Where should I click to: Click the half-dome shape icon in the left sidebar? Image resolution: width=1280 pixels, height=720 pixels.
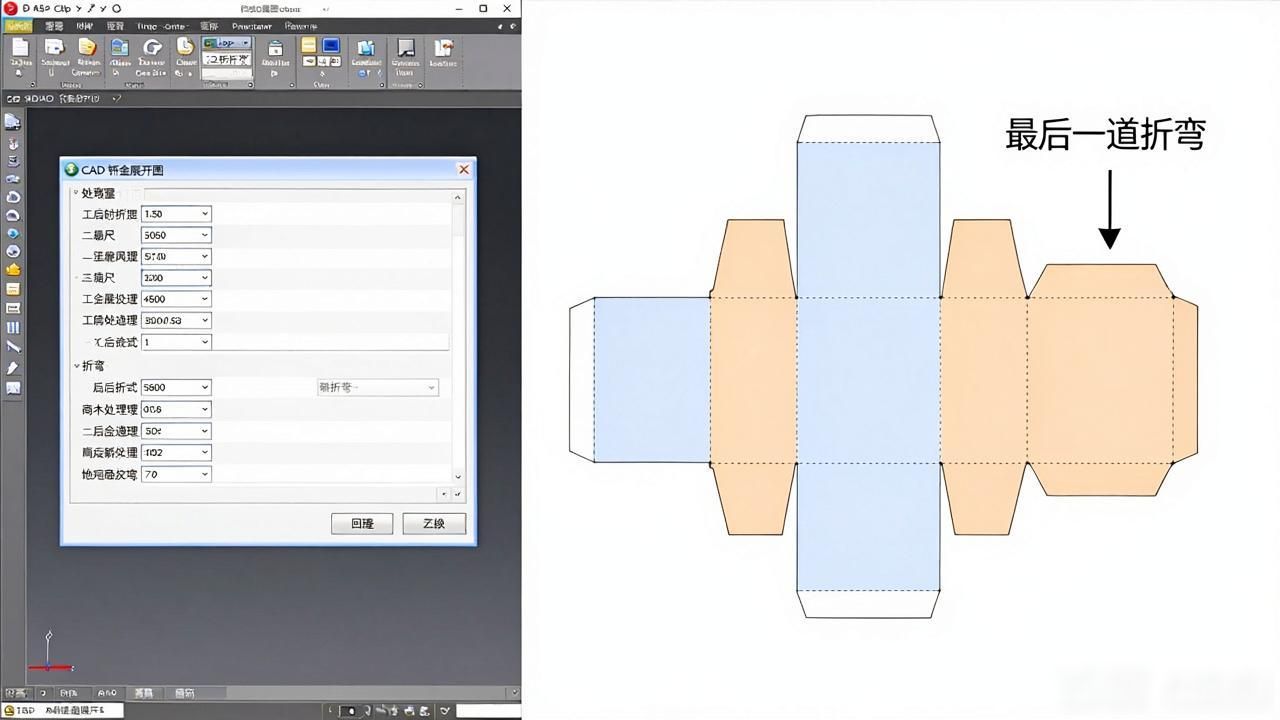(x=13, y=215)
